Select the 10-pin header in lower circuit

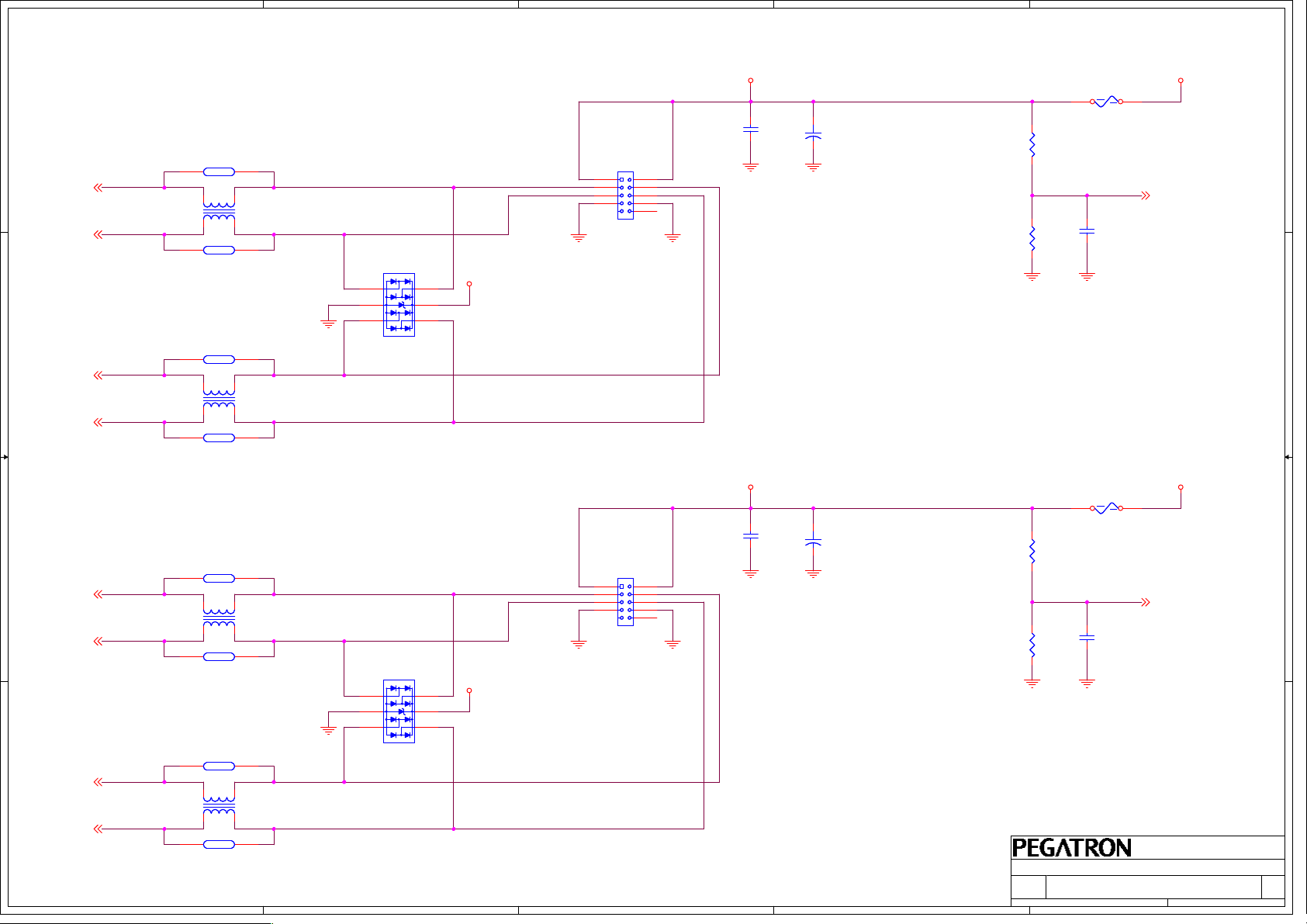coord(625,602)
